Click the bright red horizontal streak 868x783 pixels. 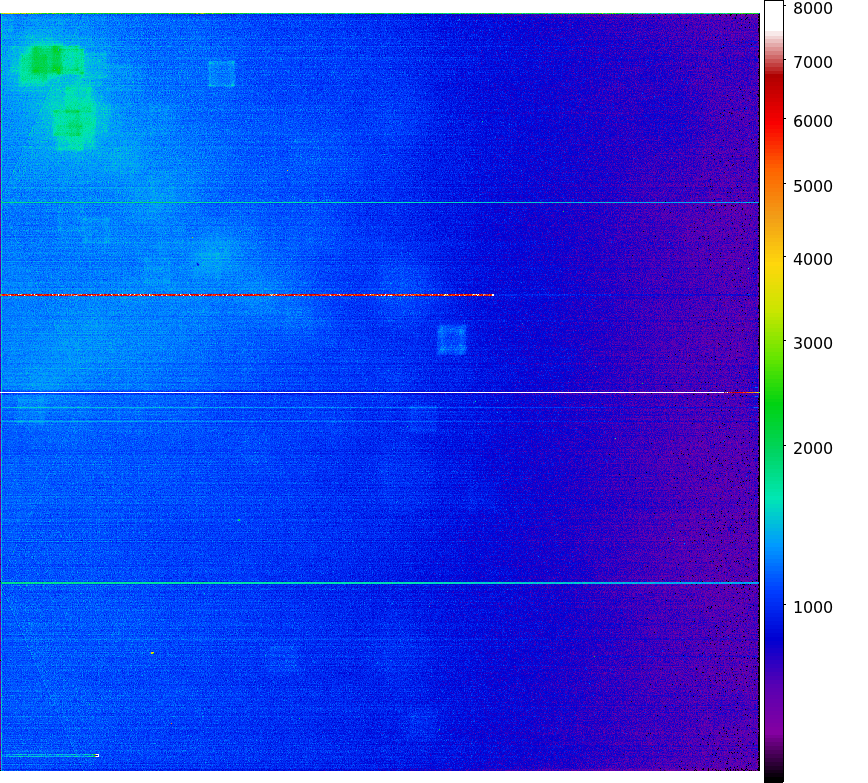click(x=247, y=295)
